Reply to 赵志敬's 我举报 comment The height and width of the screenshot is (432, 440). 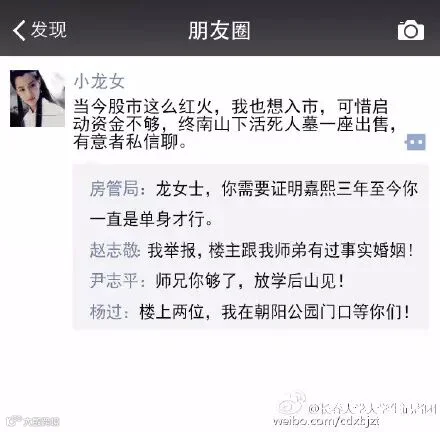252,250
